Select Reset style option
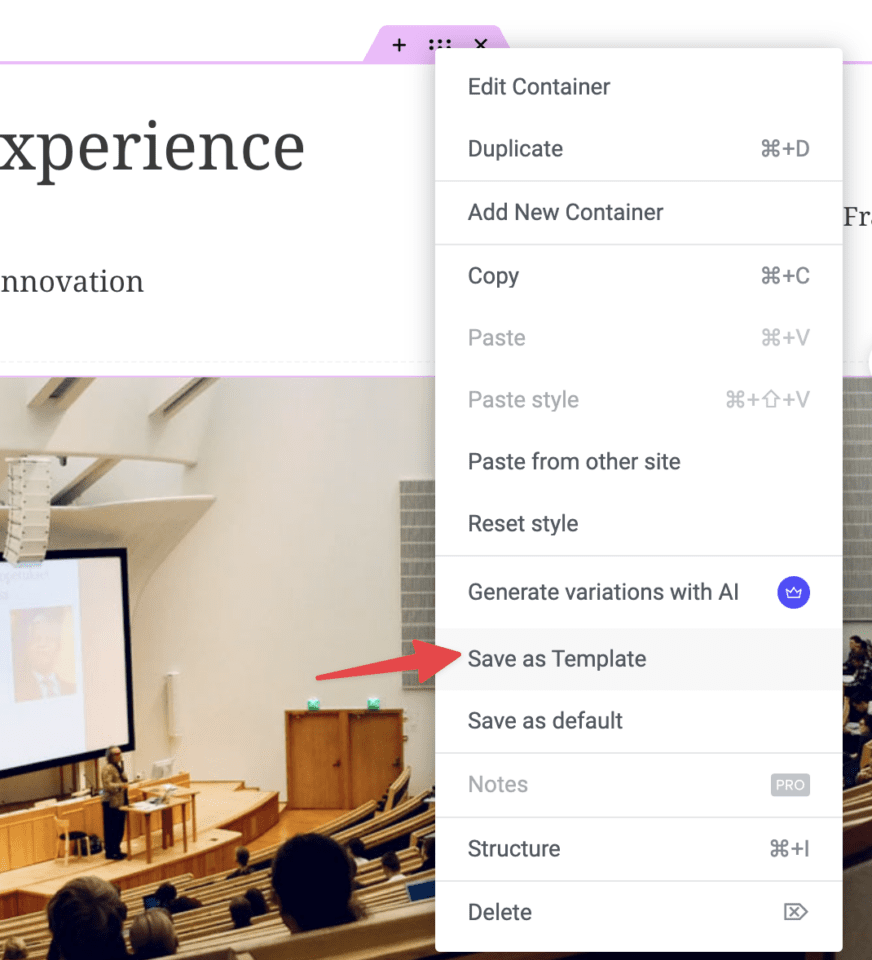The width and height of the screenshot is (872, 960). (x=523, y=524)
